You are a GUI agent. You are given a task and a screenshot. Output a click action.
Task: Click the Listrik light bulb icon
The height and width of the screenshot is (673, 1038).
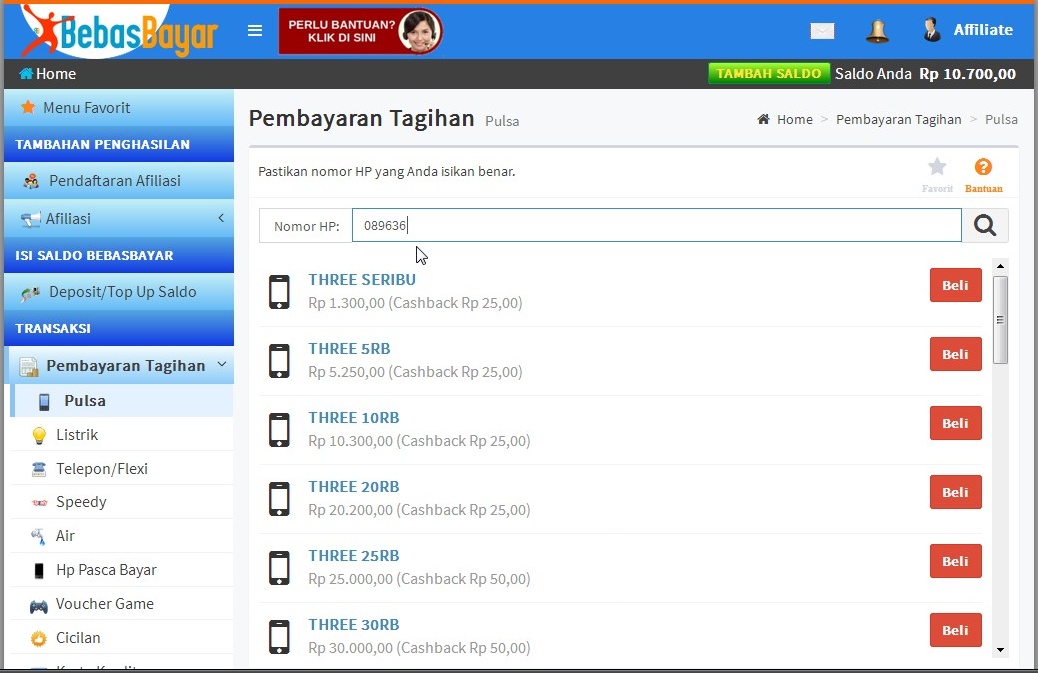pos(39,435)
